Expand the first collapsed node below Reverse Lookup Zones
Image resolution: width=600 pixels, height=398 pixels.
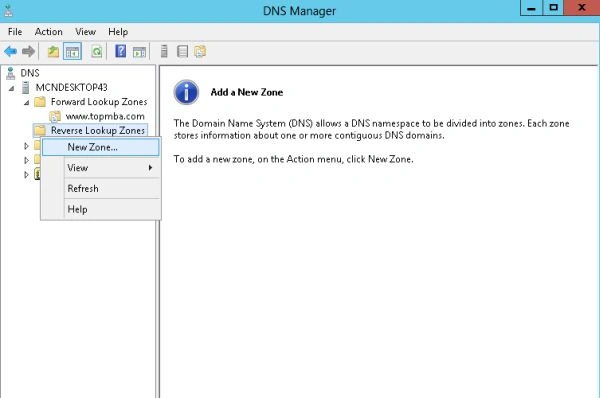(x=26, y=146)
